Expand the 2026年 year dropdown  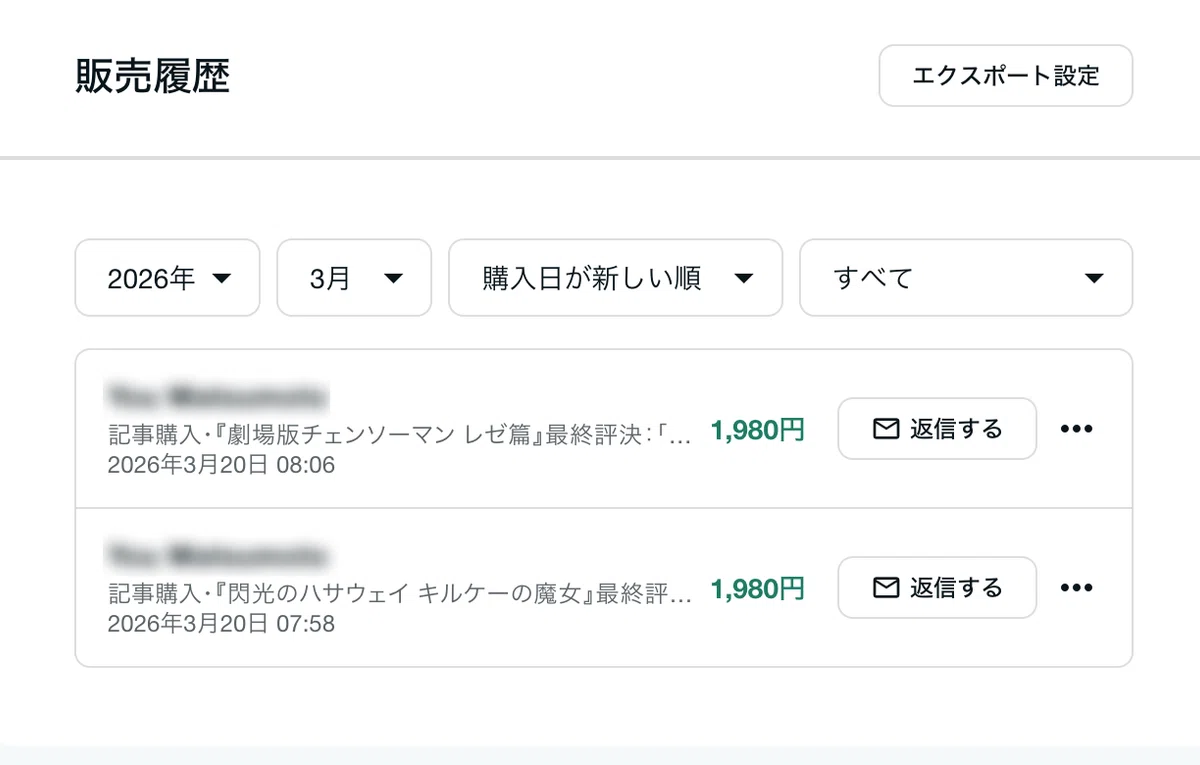click(x=167, y=277)
